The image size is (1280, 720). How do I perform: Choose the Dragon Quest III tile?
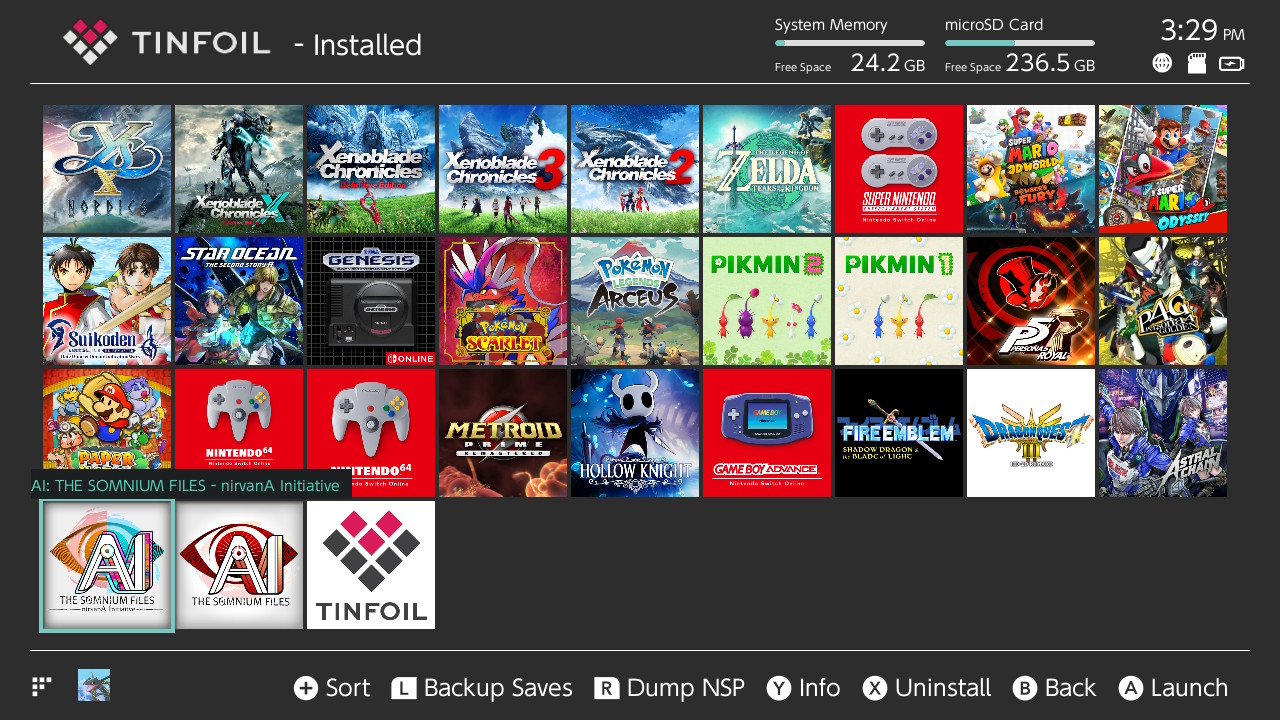point(1031,433)
